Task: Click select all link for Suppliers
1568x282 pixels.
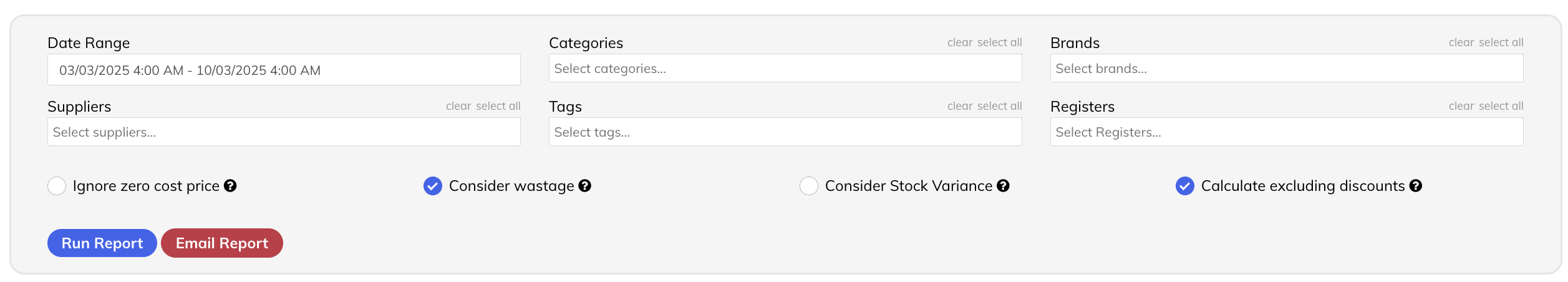Action: click(498, 106)
